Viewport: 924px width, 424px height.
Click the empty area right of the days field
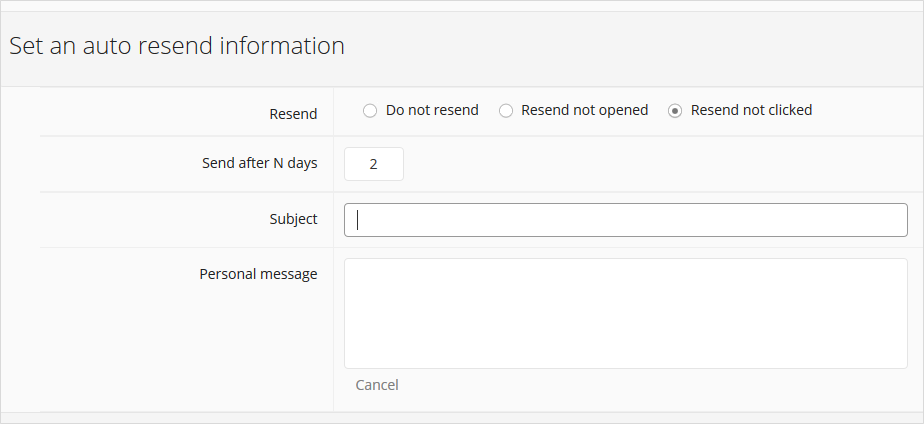coord(660,164)
